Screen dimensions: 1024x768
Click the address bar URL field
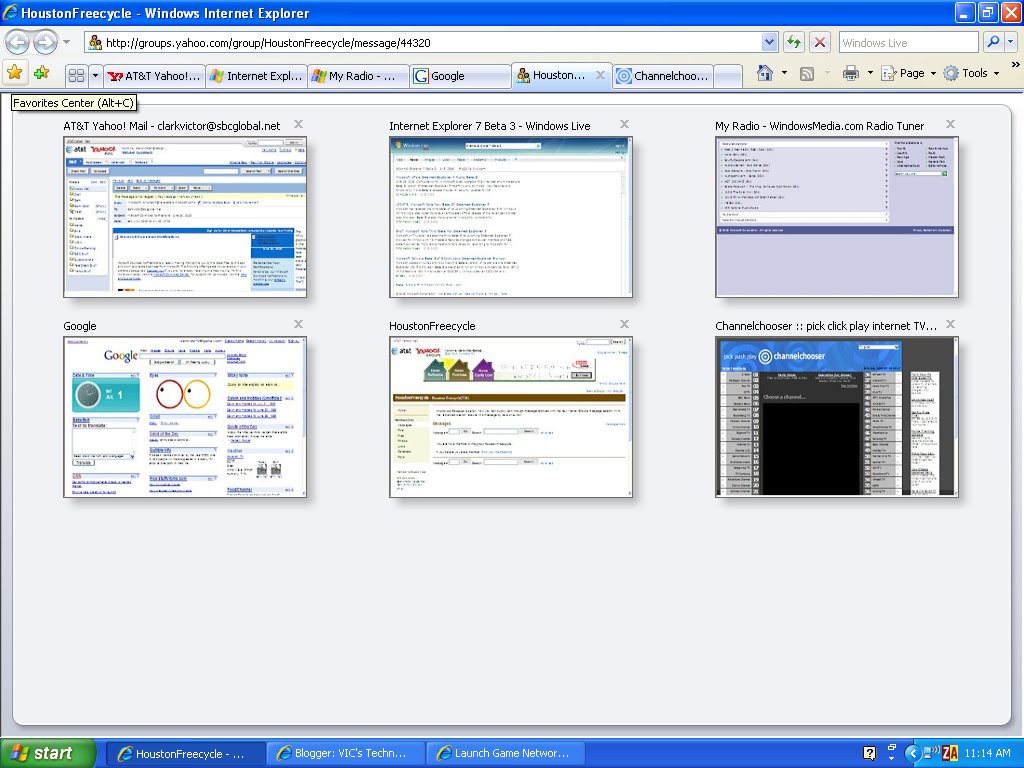click(x=423, y=43)
